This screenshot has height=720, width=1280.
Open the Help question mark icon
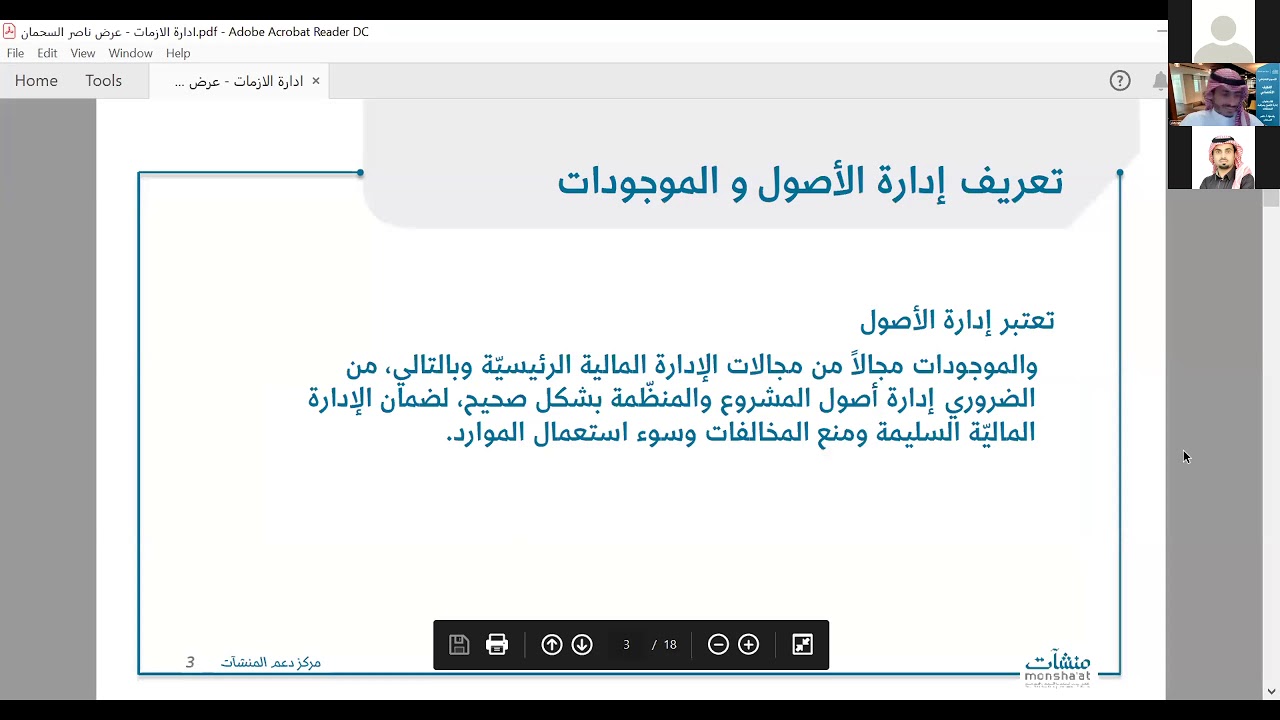[1120, 81]
